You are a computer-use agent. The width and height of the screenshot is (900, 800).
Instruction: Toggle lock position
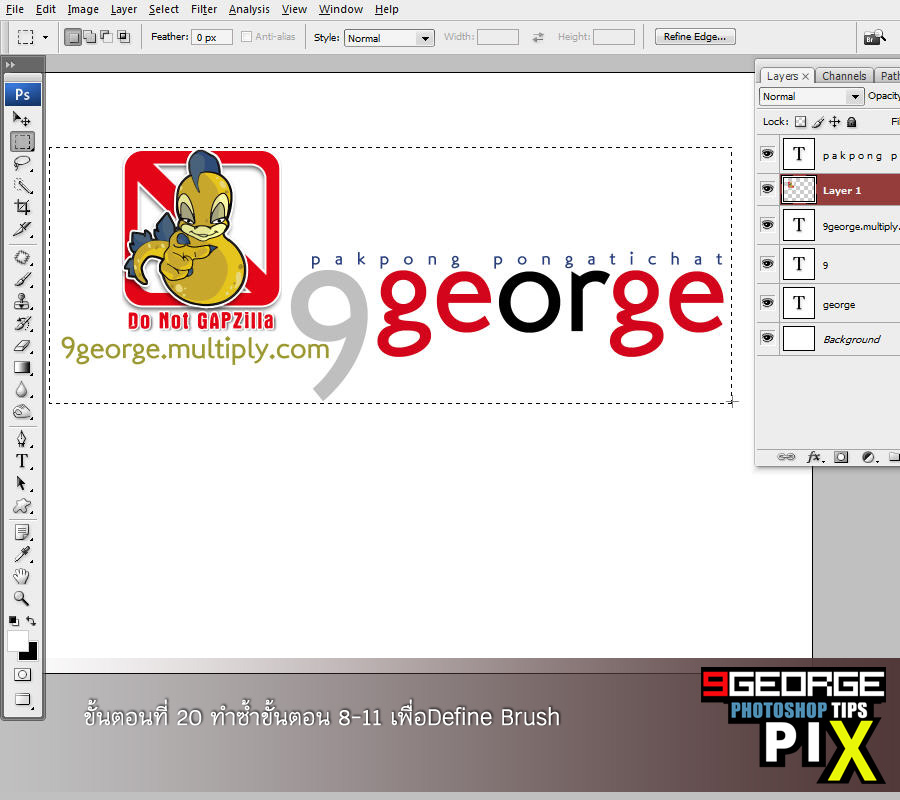coord(835,122)
